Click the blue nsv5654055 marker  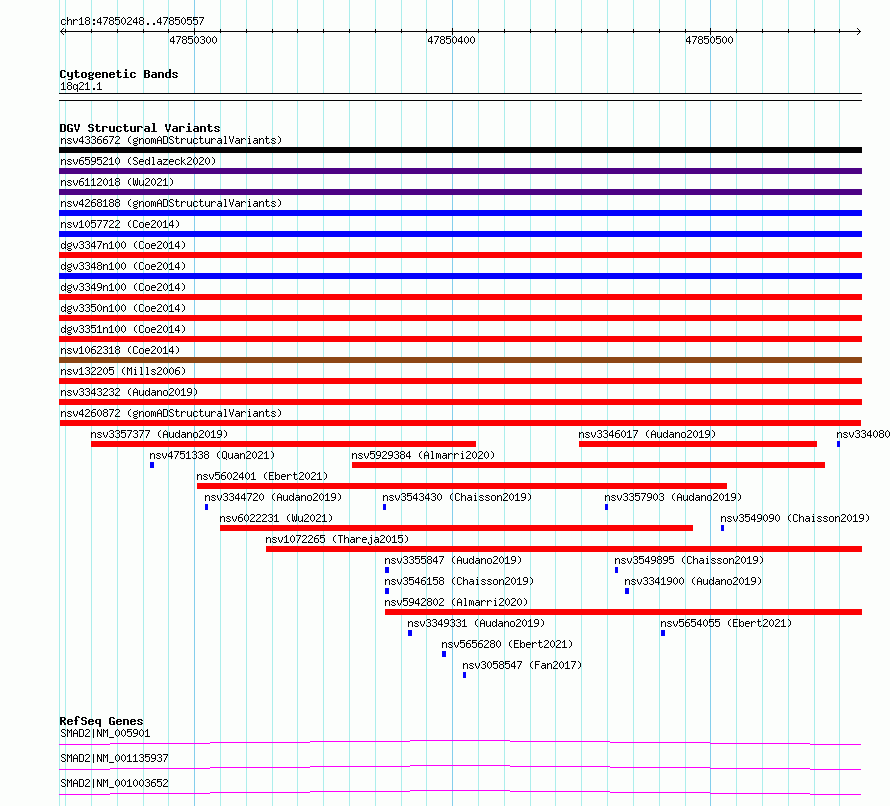pyautogui.click(x=663, y=633)
